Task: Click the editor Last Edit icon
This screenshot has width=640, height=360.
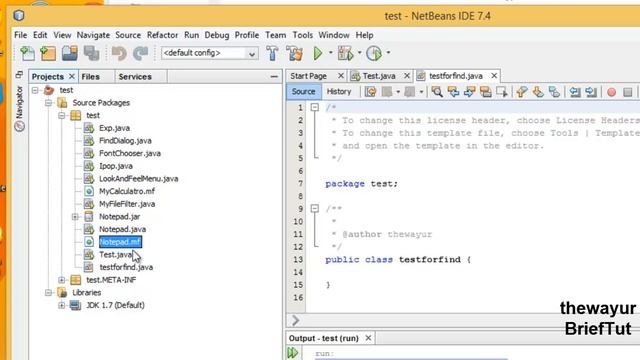Action: coord(371,91)
